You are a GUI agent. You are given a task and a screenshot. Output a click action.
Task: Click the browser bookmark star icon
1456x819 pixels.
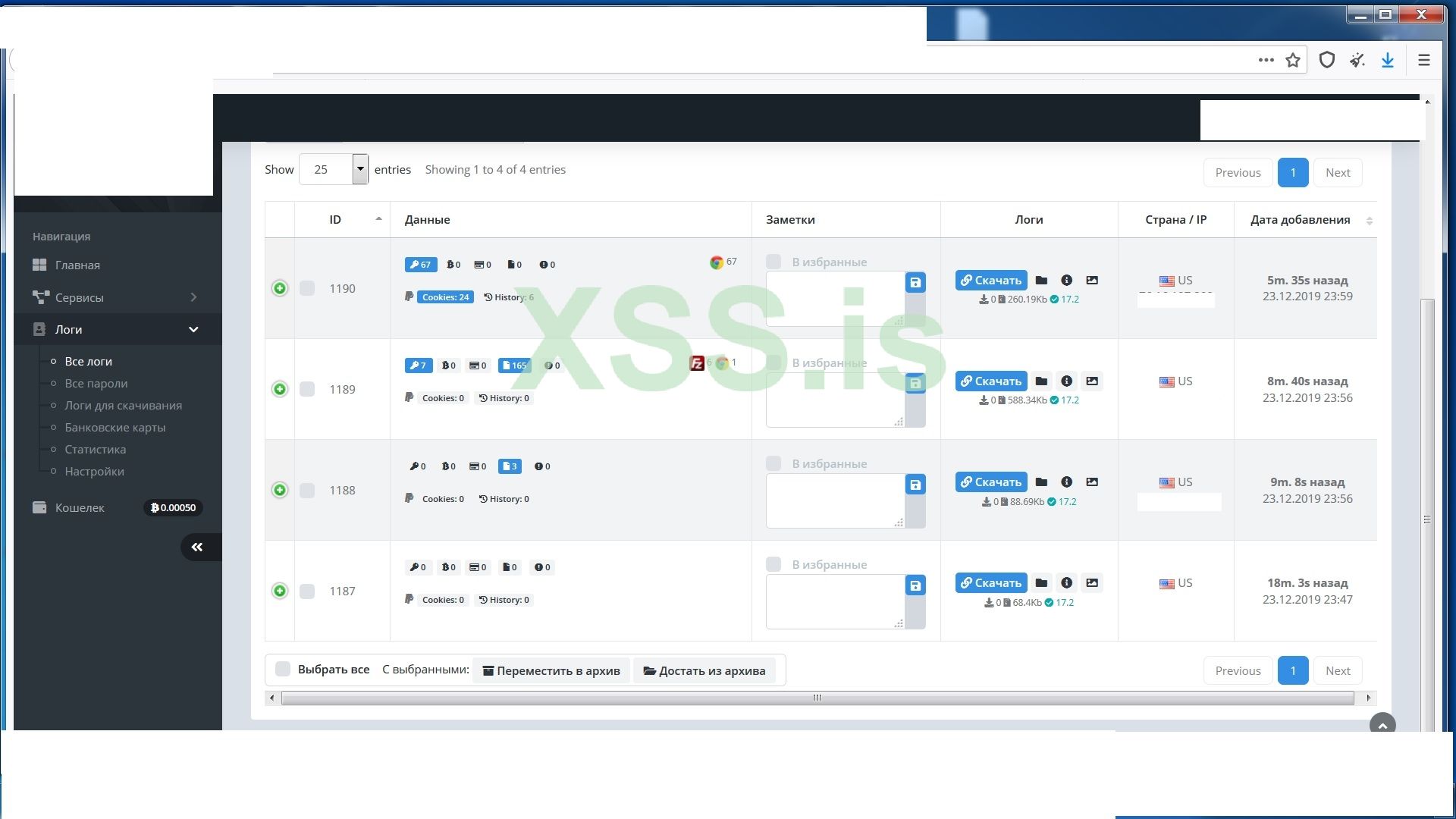(x=1293, y=61)
